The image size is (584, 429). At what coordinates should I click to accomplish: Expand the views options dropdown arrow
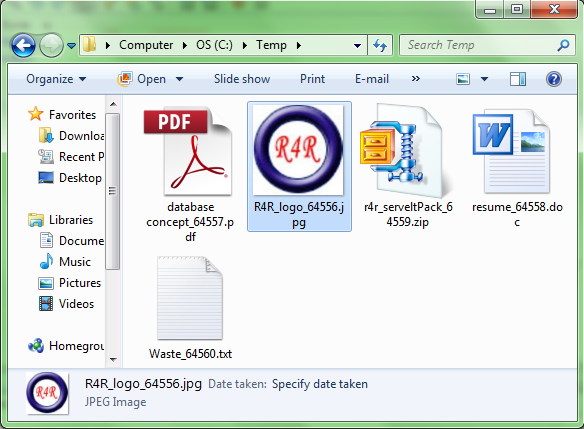(x=485, y=79)
